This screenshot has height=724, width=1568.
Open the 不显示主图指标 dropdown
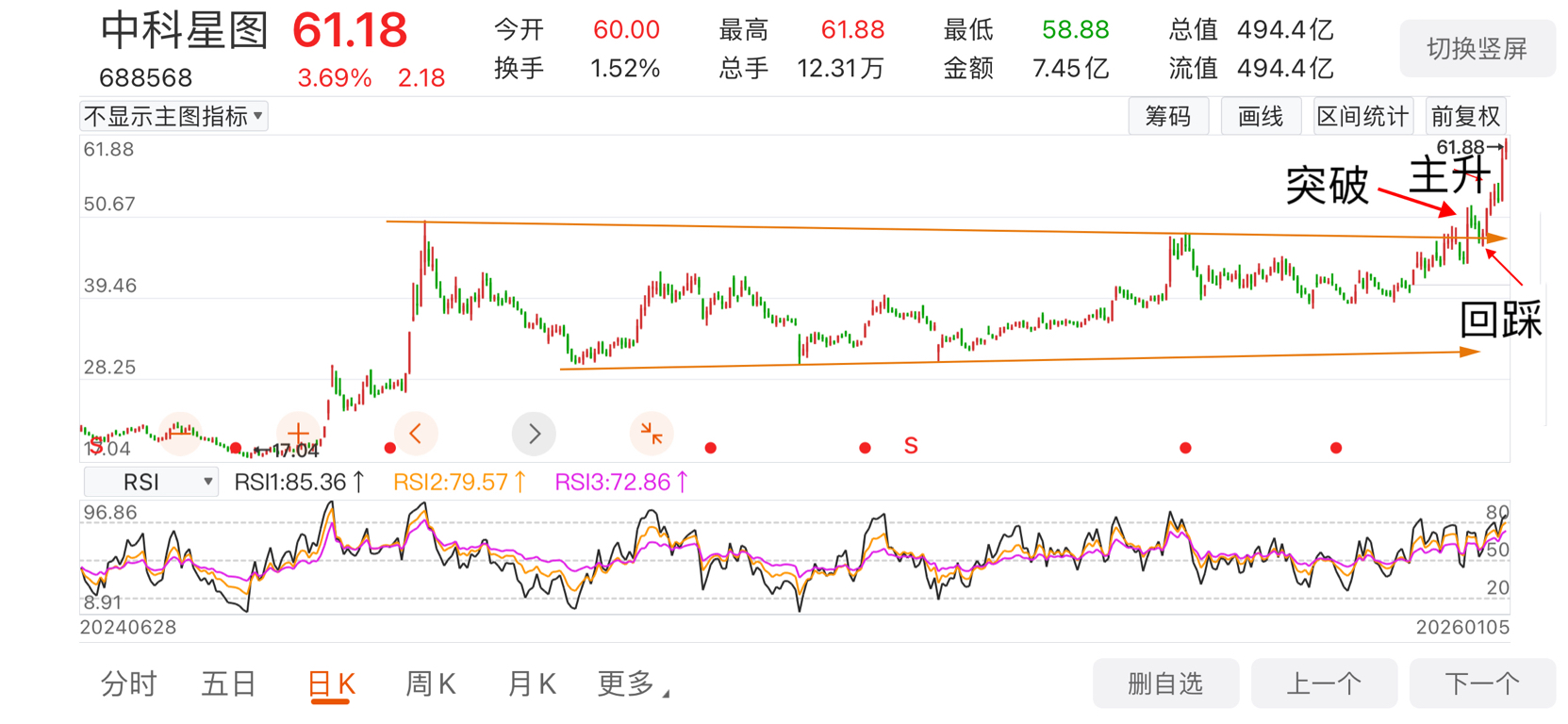173,116
